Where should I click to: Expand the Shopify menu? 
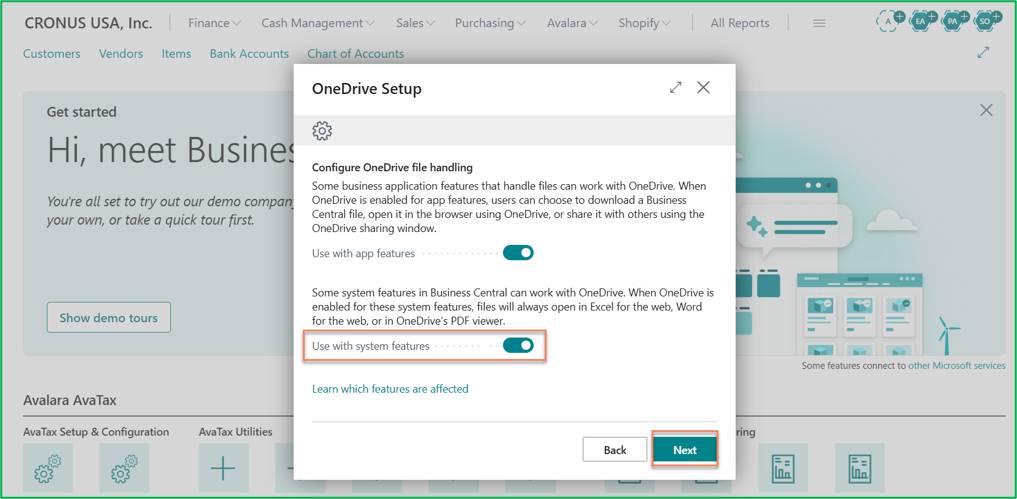(x=645, y=23)
